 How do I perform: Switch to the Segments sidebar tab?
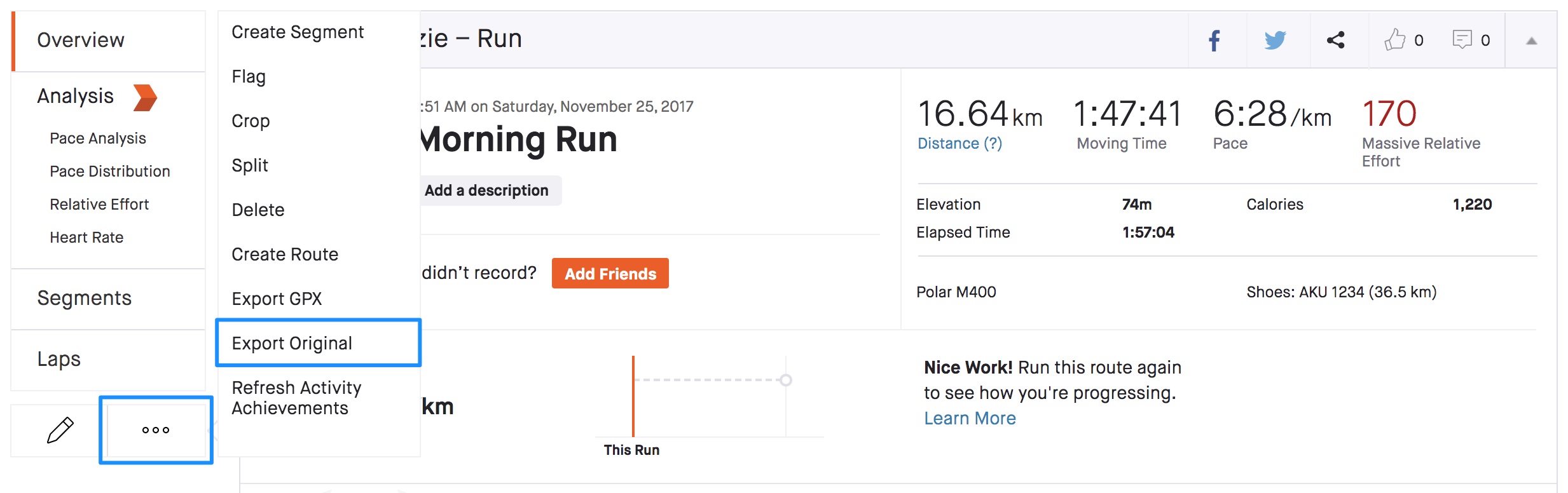pos(85,298)
